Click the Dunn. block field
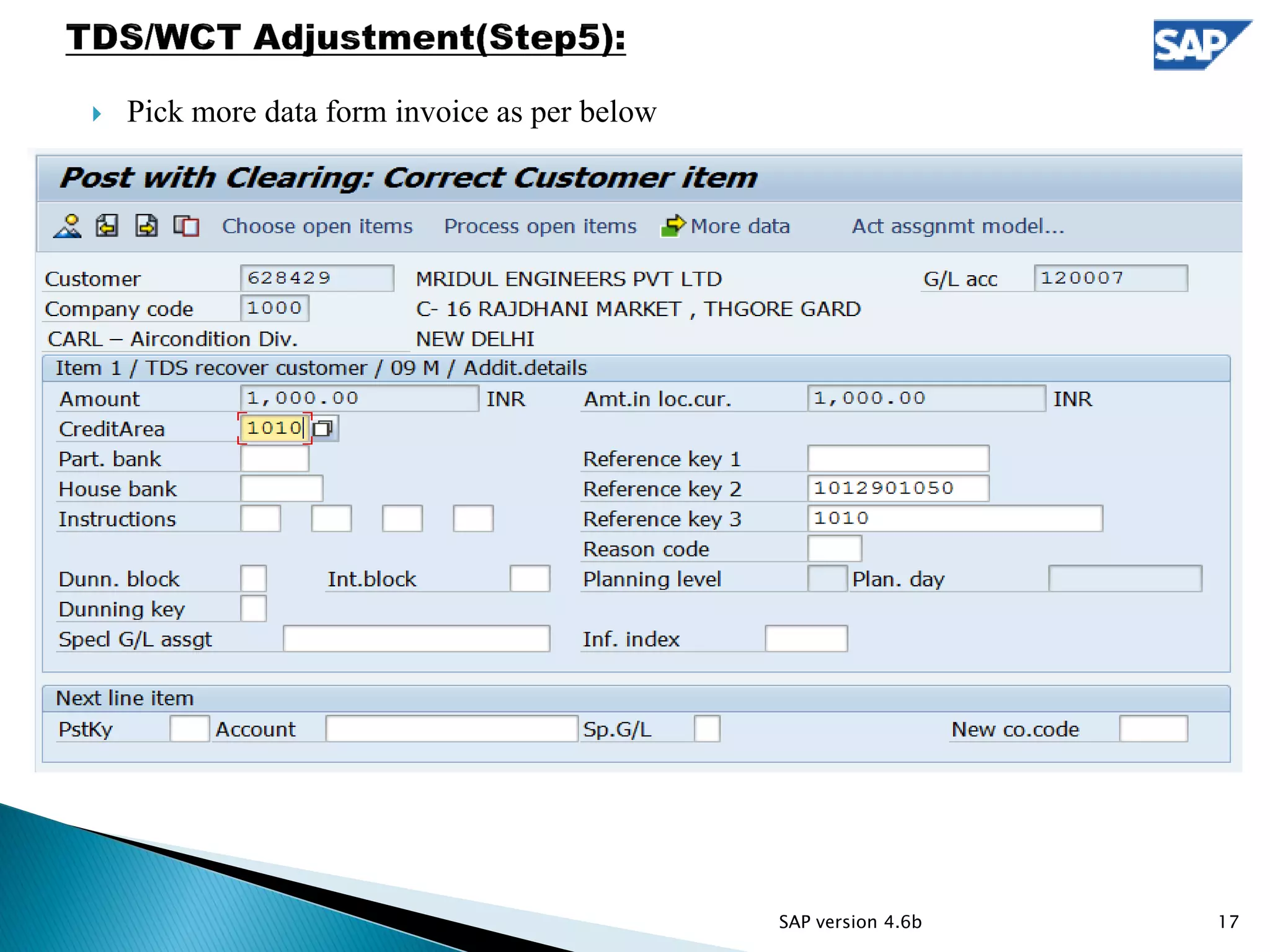Viewport: 1270px width, 952px height. 254,579
